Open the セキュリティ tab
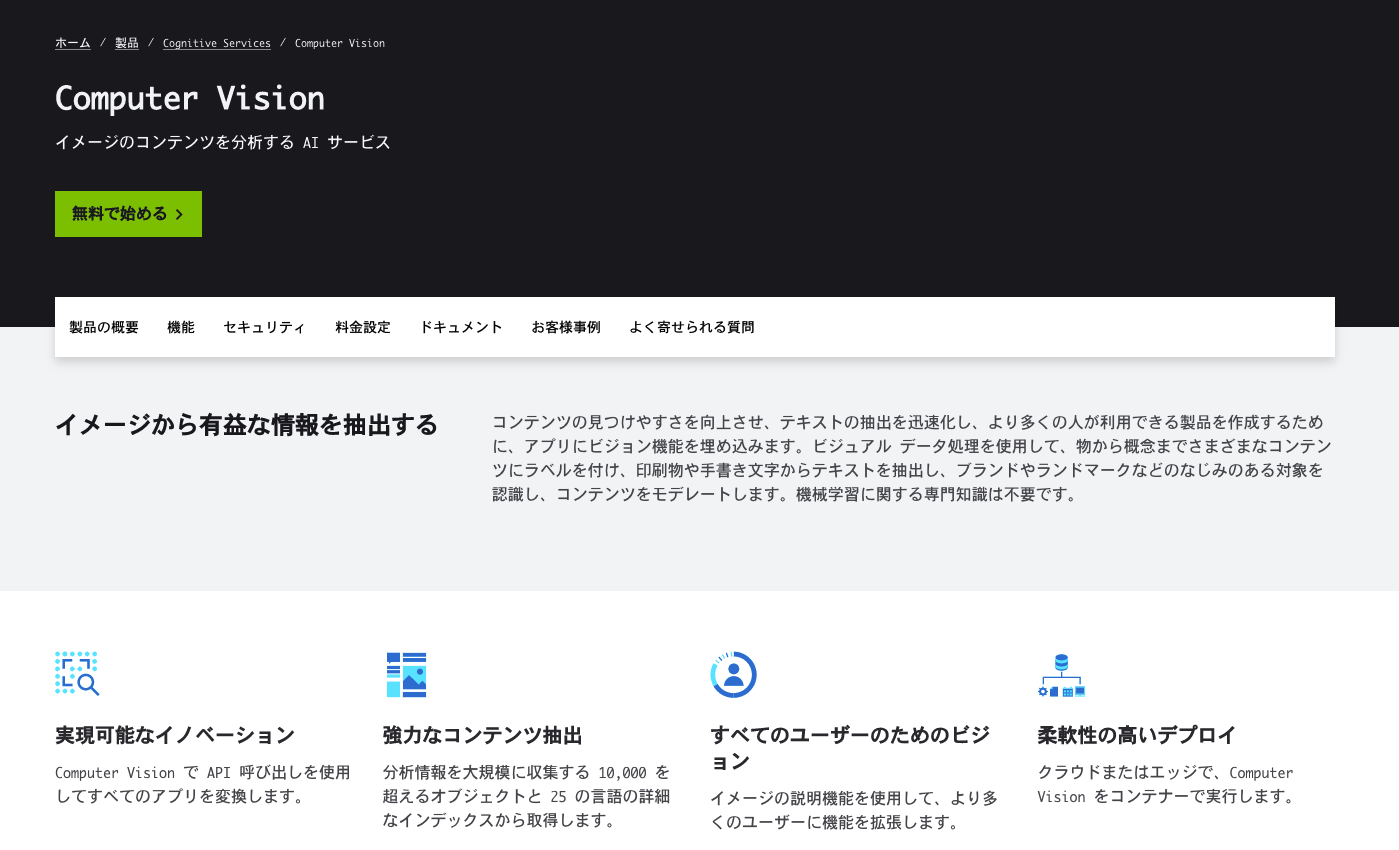Screen dimensions: 1399x850 click(265, 327)
